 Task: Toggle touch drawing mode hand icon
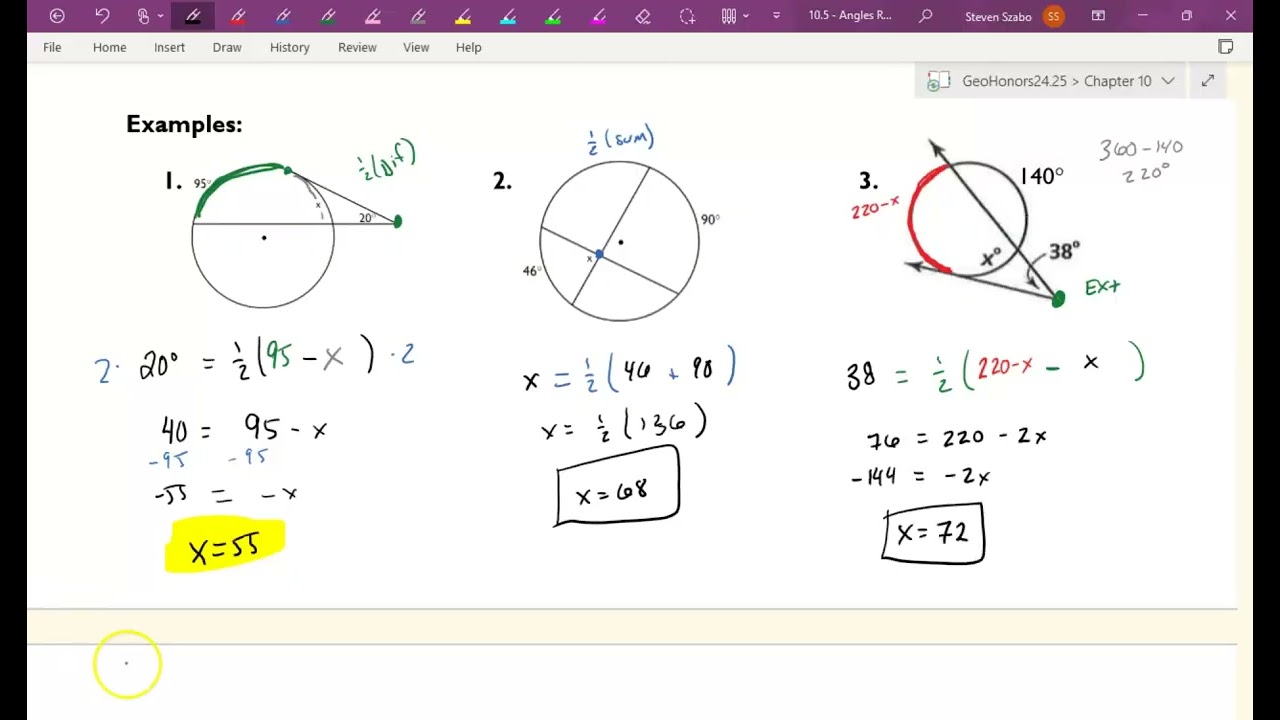(144, 16)
